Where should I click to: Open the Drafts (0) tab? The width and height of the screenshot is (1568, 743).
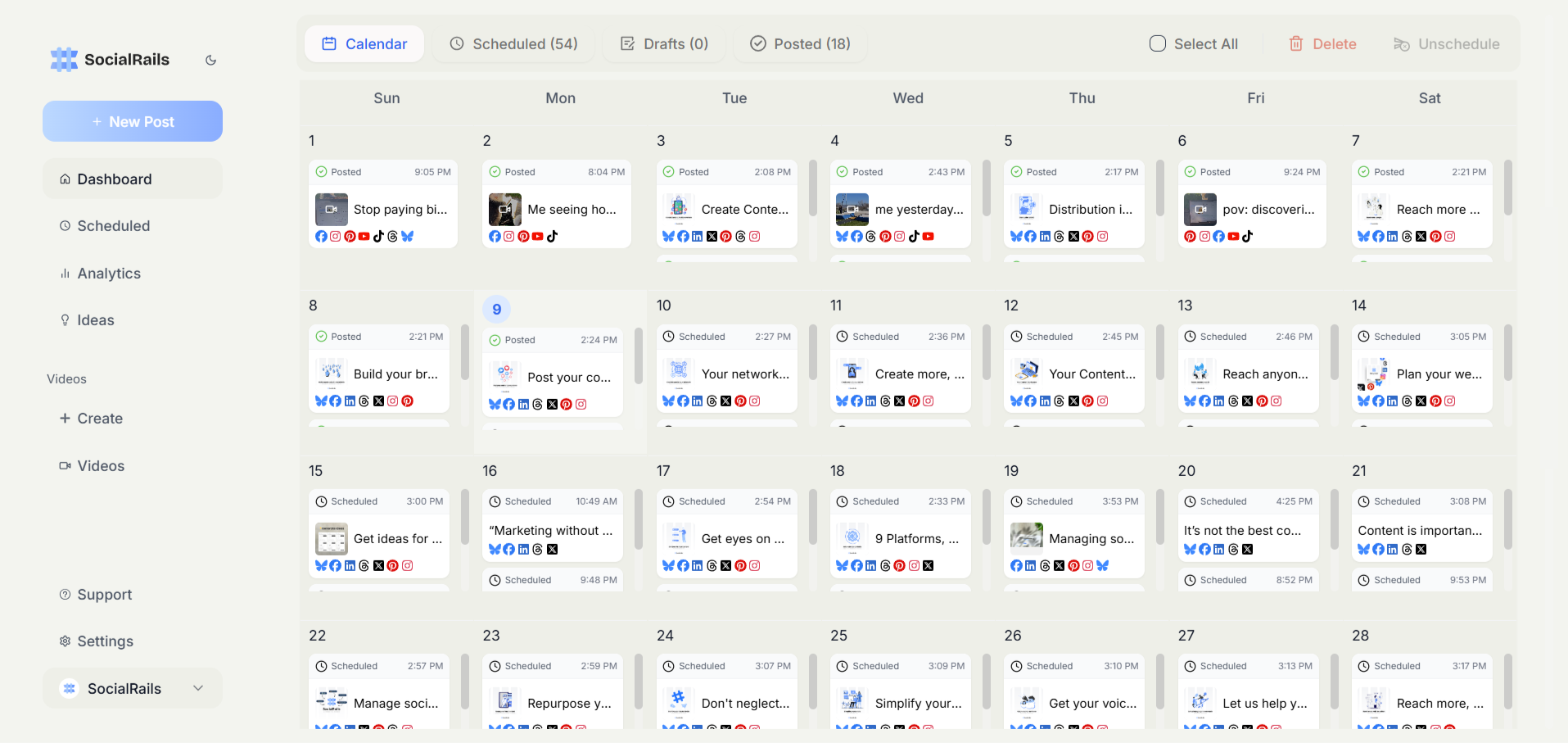[x=664, y=43]
